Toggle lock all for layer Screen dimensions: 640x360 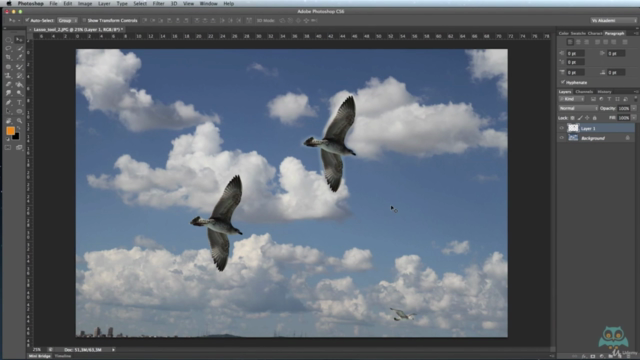[x=595, y=118]
